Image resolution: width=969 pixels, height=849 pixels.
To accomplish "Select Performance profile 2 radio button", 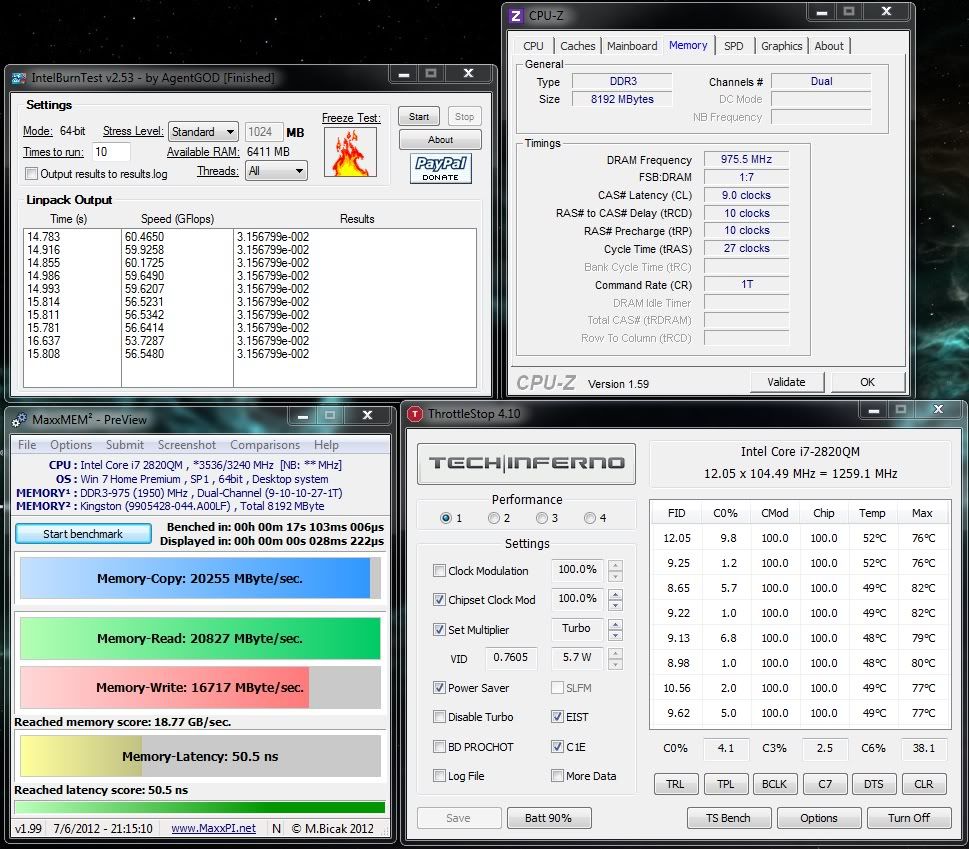I will tap(494, 518).
